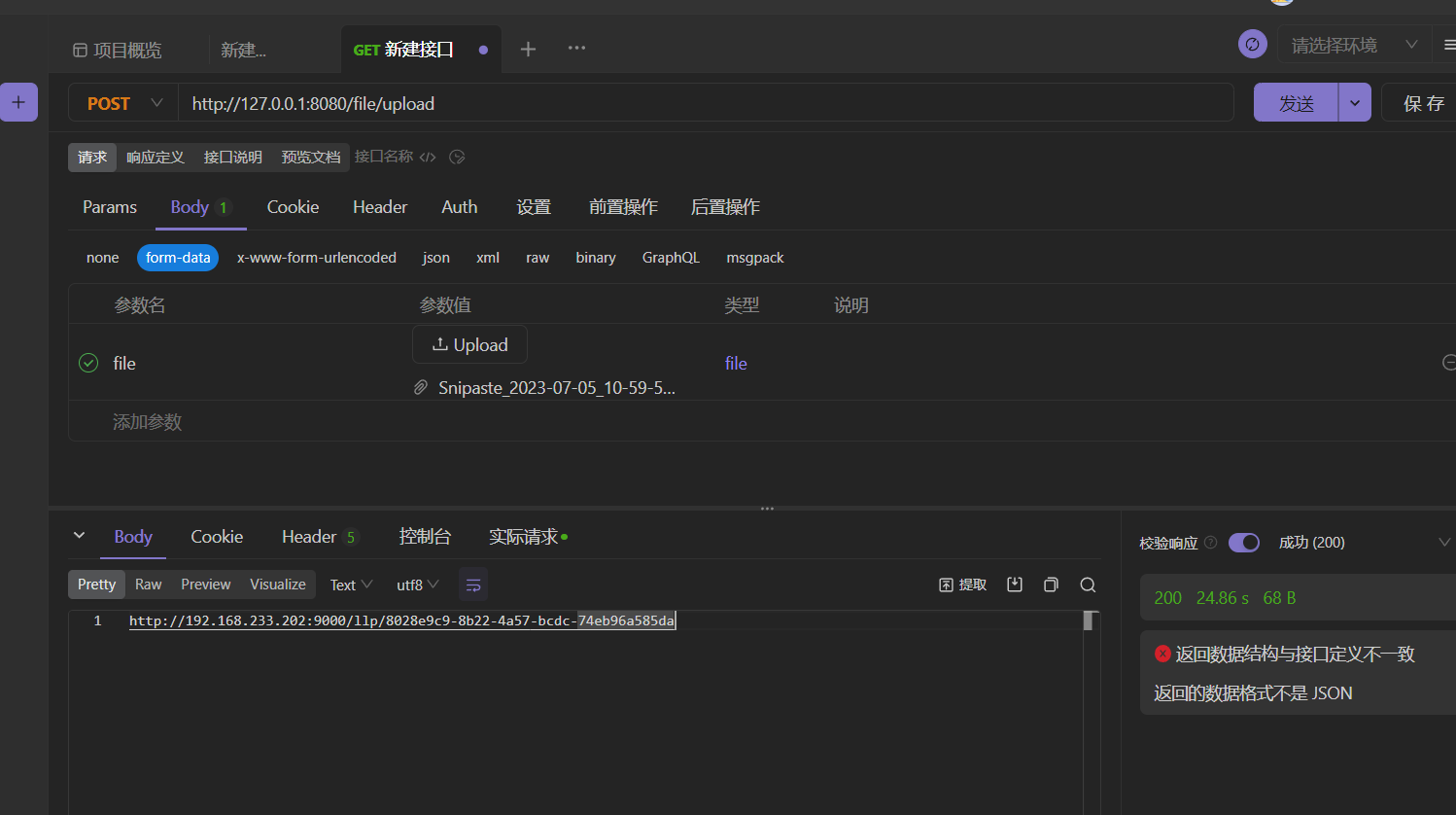The width and height of the screenshot is (1456, 815).
Task: Show response in Preview view
Action: pyautogui.click(x=206, y=585)
